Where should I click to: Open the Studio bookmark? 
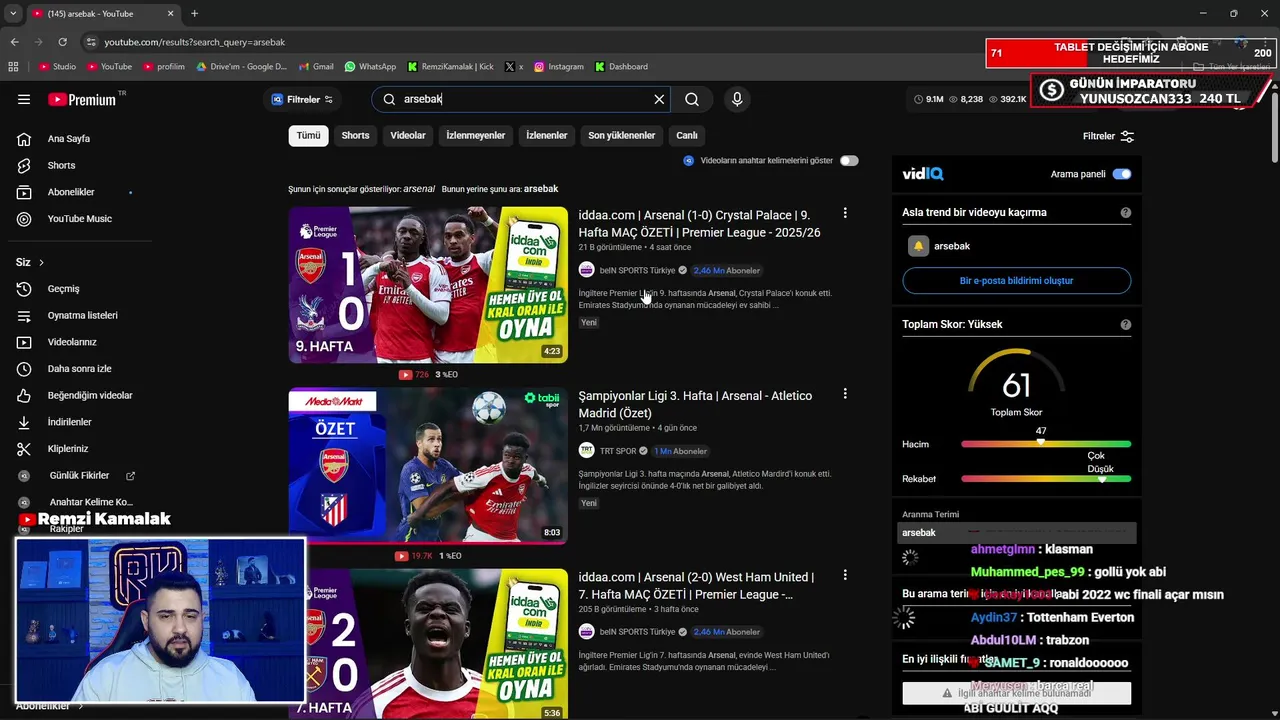tap(57, 67)
